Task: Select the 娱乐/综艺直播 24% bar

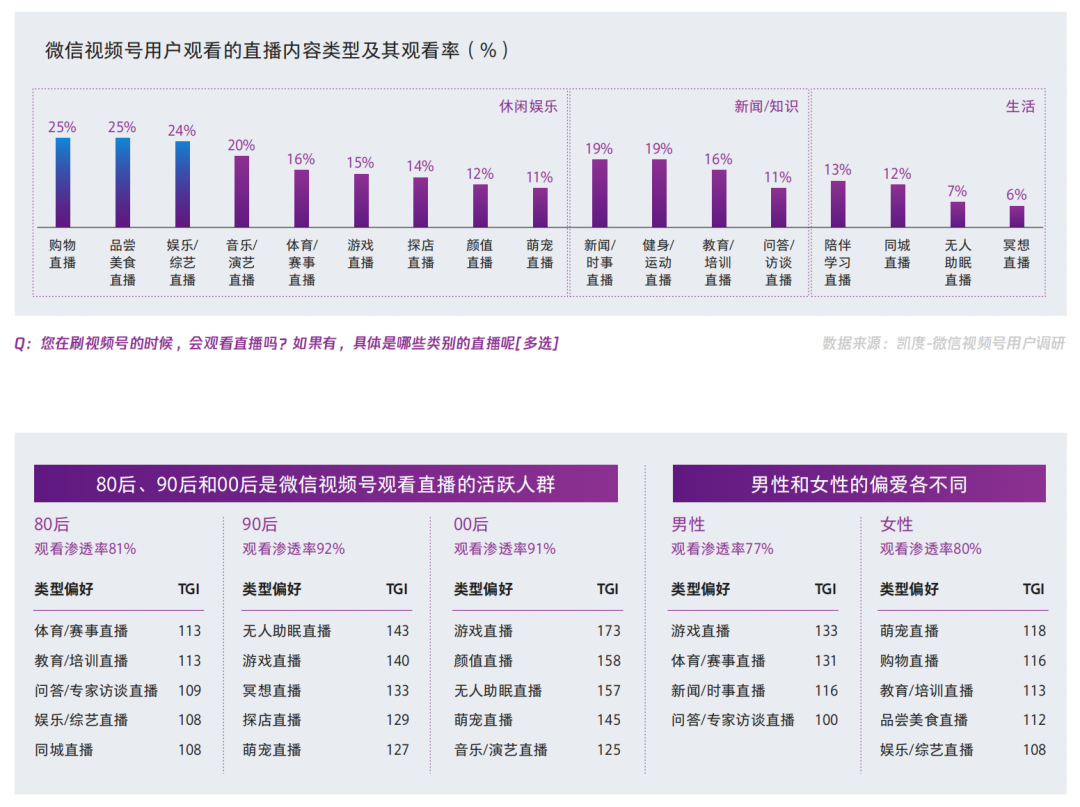Action: (x=181, y=185)
